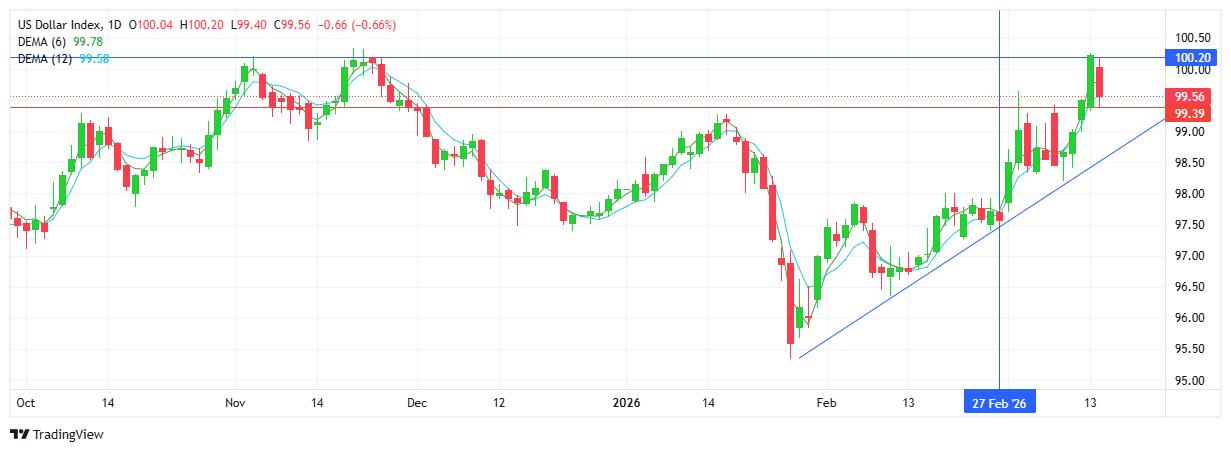Click the 27 Feb '26 date marker
Image resolution: width=1231 pixels, height=452 pixels.
pos(1000,404)
